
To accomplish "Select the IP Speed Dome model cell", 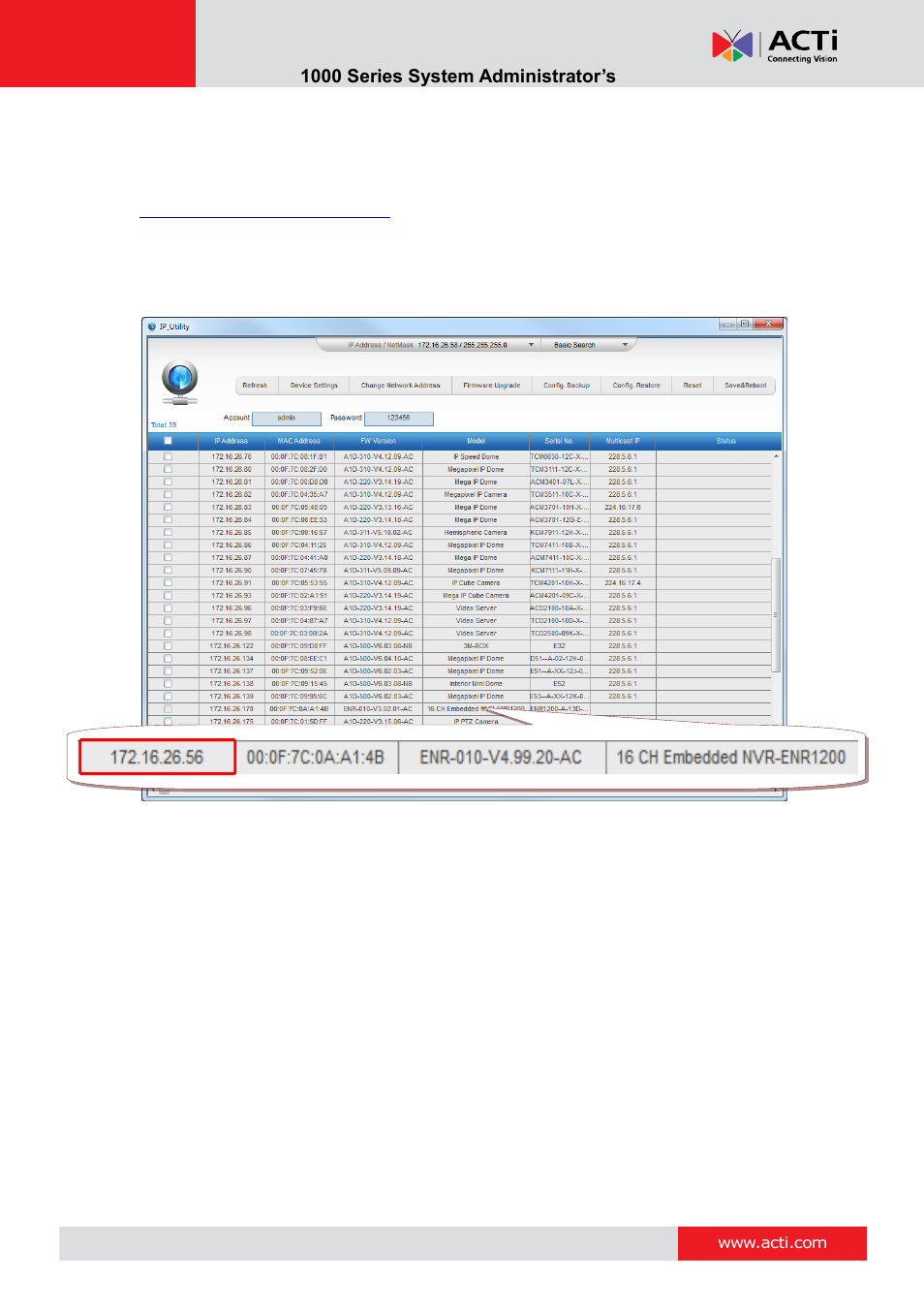I will point(476,456).
